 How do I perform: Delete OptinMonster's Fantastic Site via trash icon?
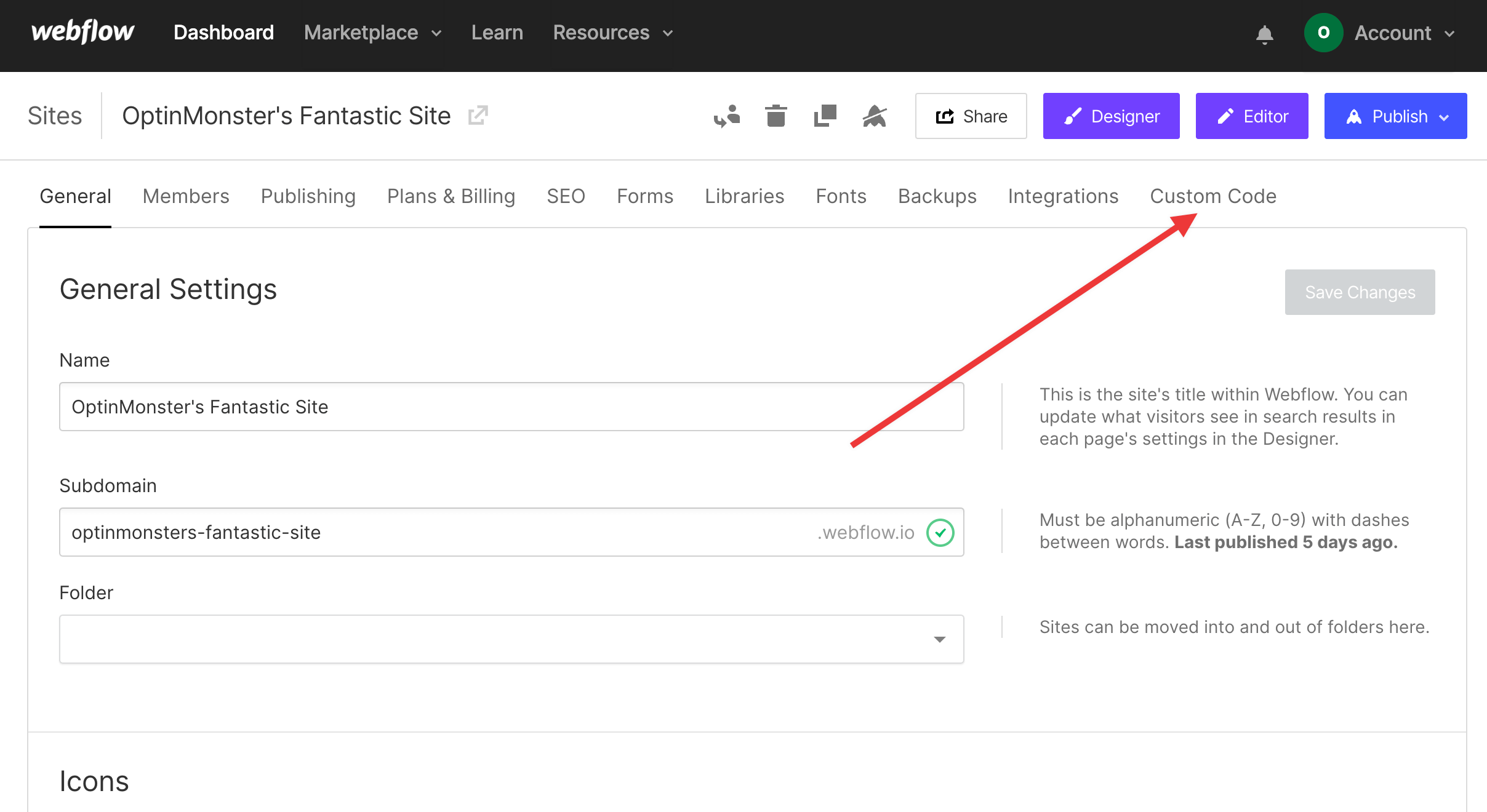click(x=776, y=116)
